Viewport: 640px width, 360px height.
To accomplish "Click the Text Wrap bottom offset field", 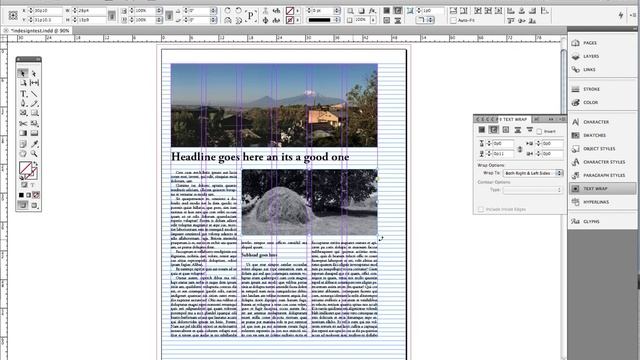I will (503, 154).
